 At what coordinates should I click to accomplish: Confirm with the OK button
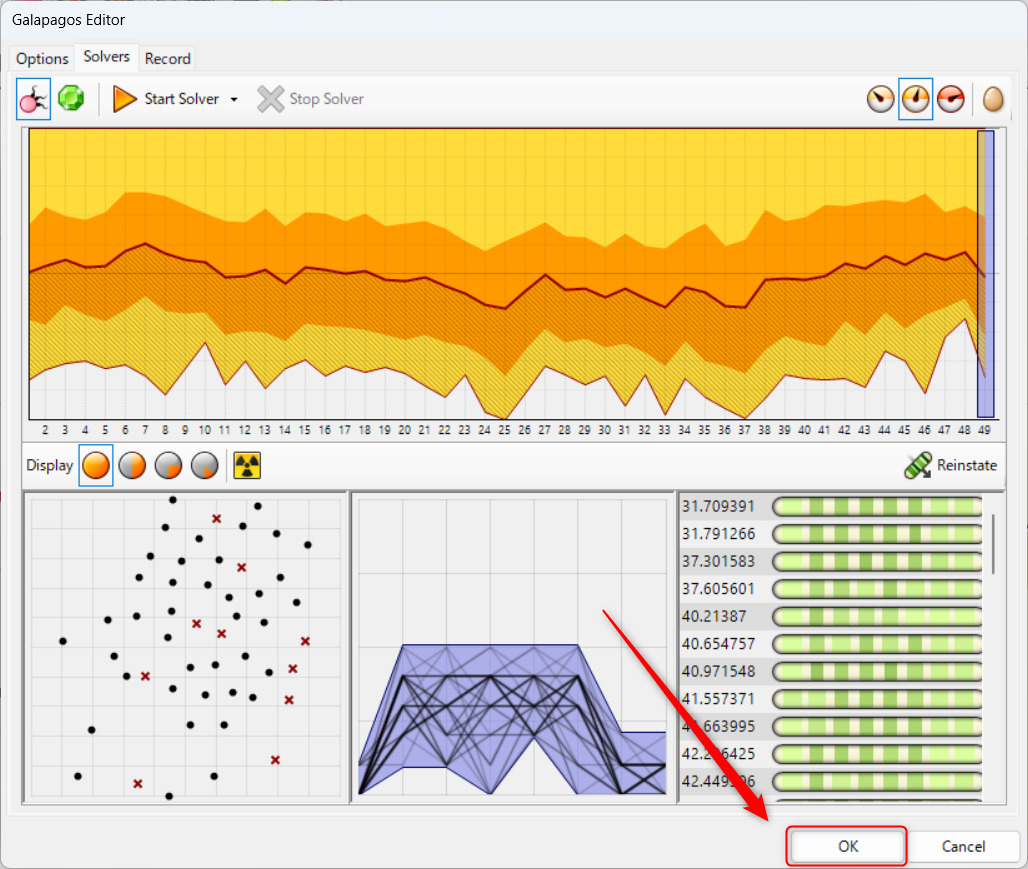[x=846, y=845]
